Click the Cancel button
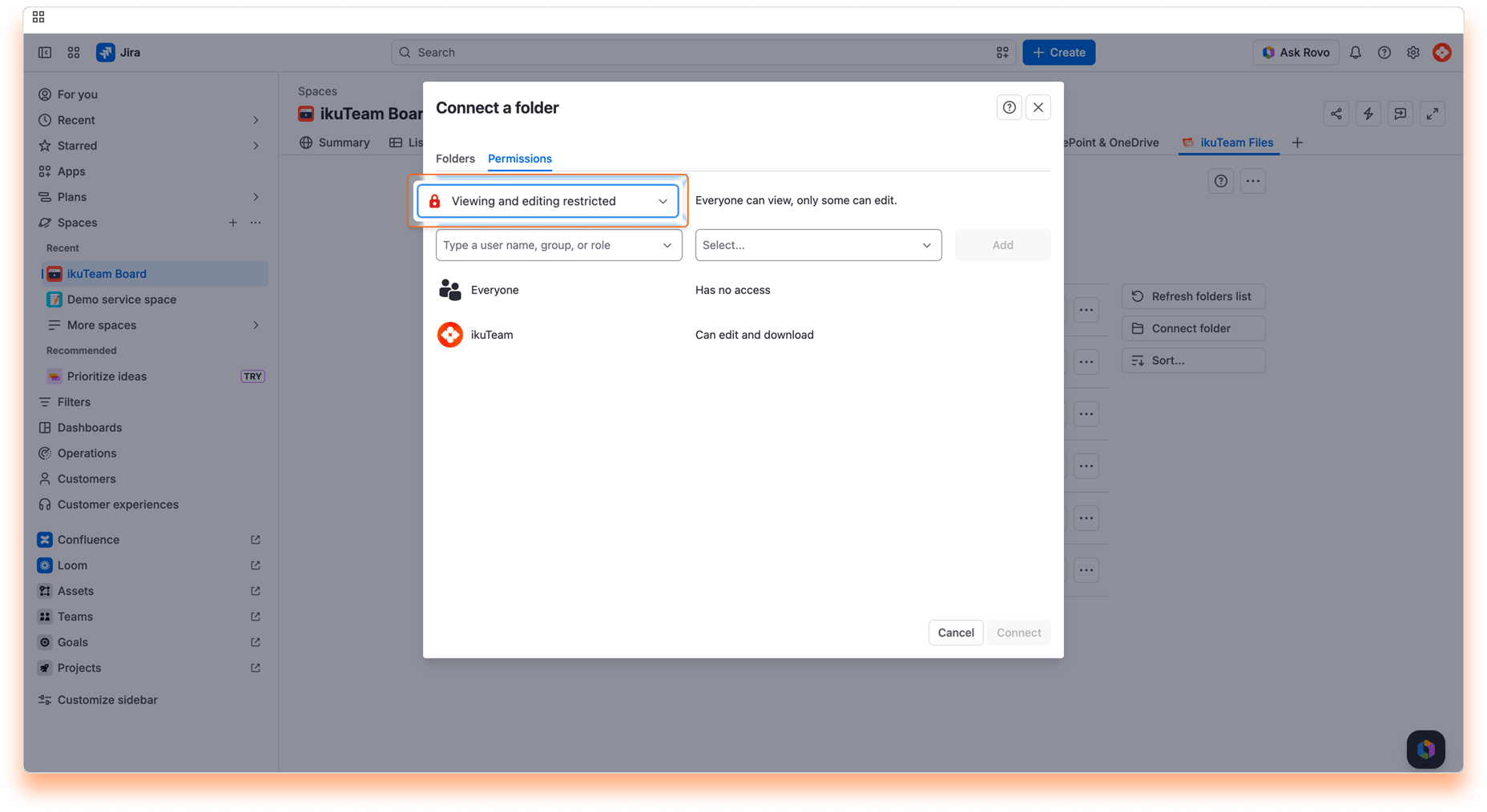The height and width of the screenshot is (812, 1487). pyautogui.click(x=955, y=633)
